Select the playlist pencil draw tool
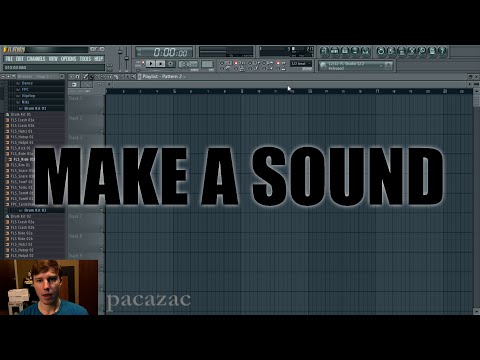This screenshot has height=360, width=480. point(86,77)
